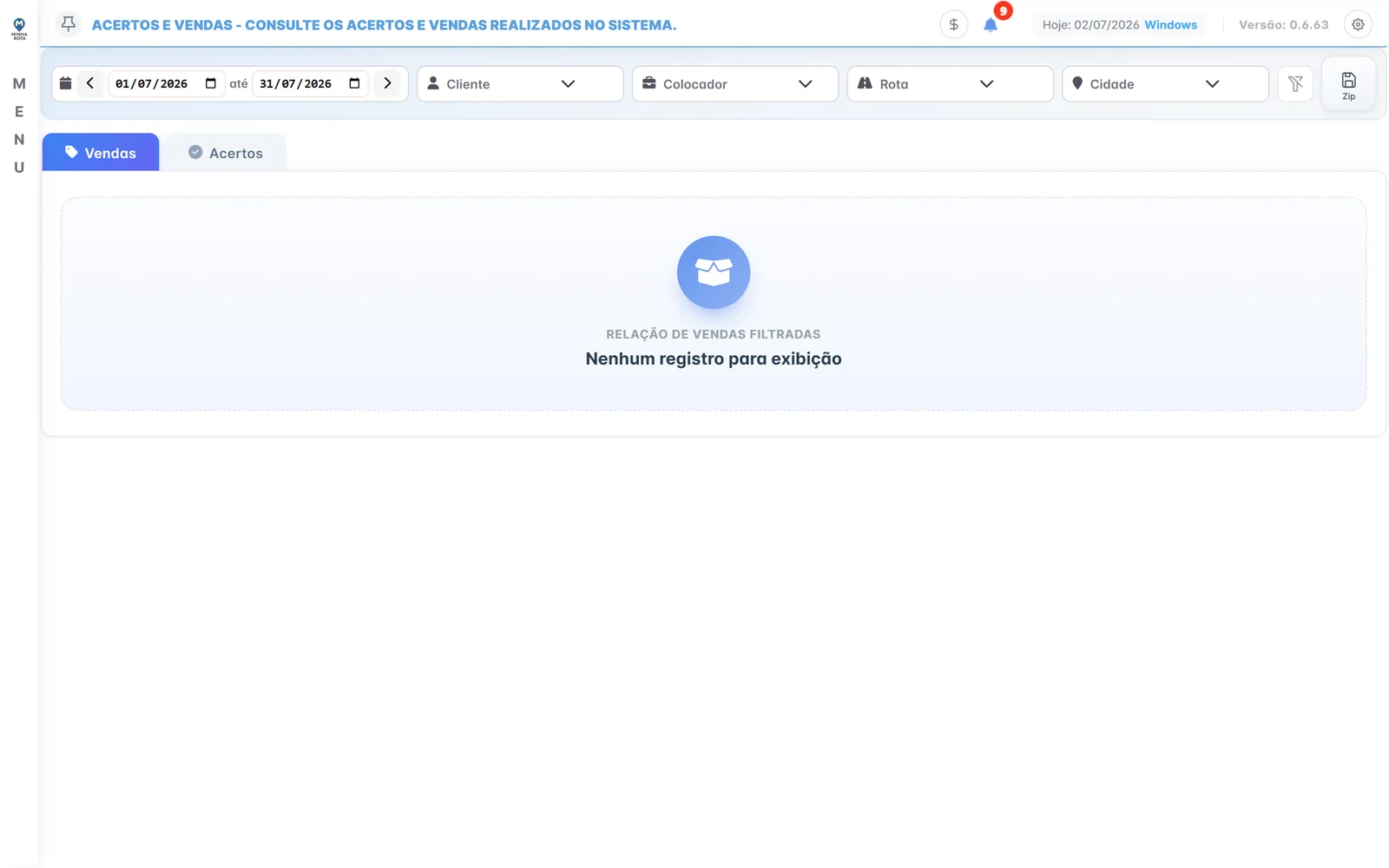
Task: Edit the start date 01/07/2026 field
Action: (x=166, y=83)
